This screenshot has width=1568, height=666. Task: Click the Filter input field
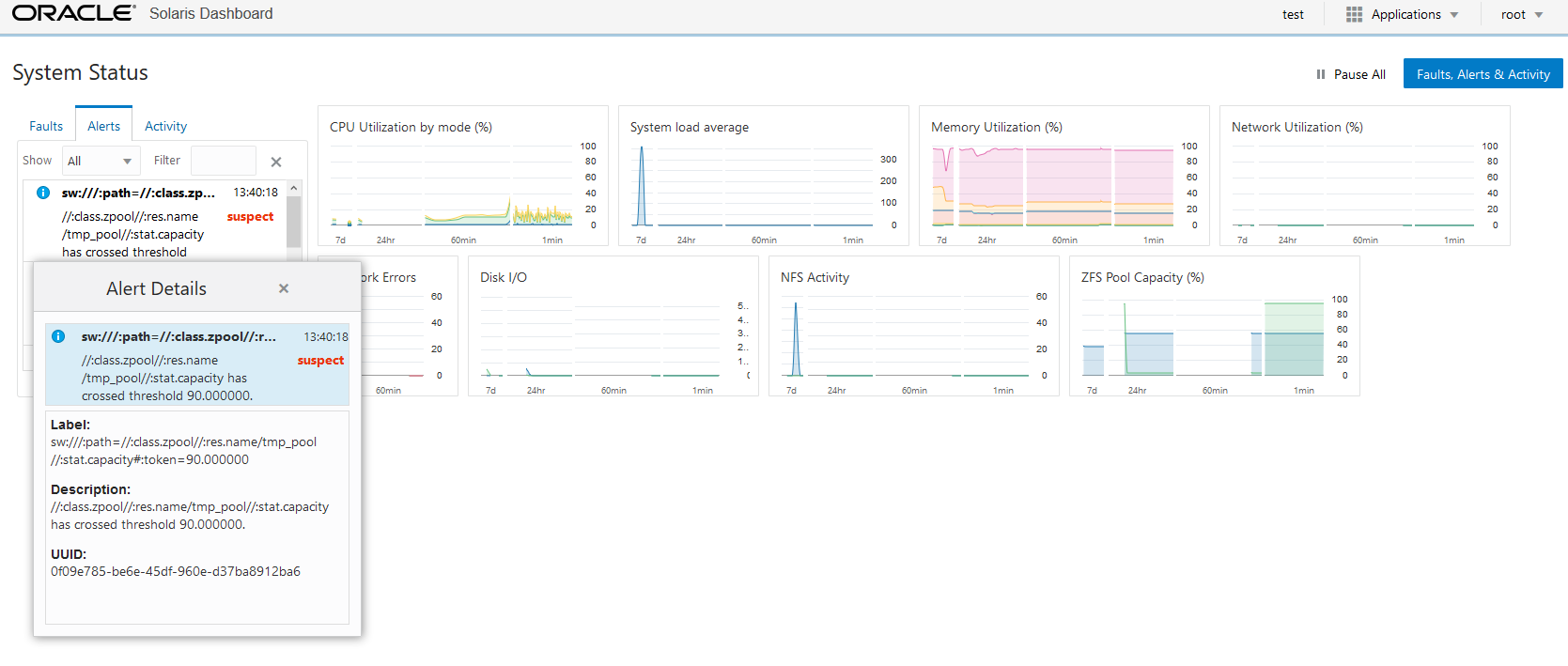pos(224,161)
